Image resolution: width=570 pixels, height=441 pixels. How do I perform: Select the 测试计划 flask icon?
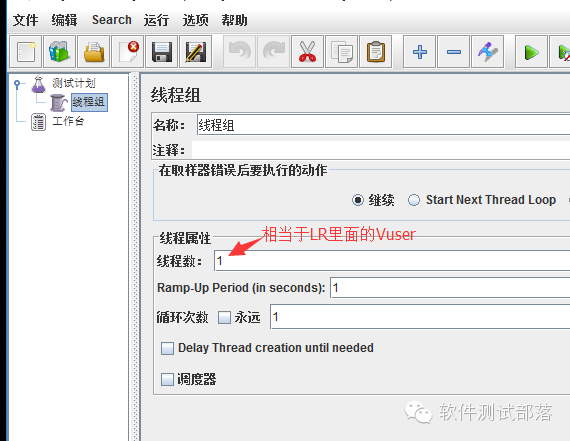point(38,84)
